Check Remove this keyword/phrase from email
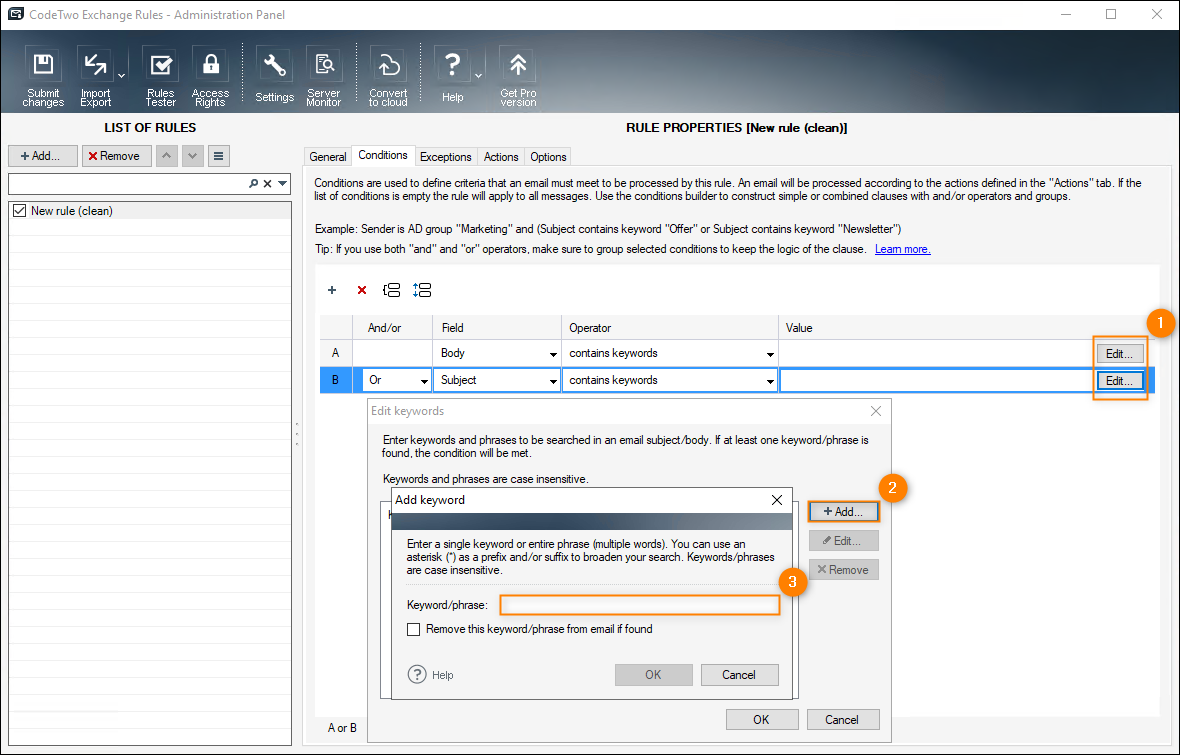Screen dimensions: 1180x755 pos(413,629)
